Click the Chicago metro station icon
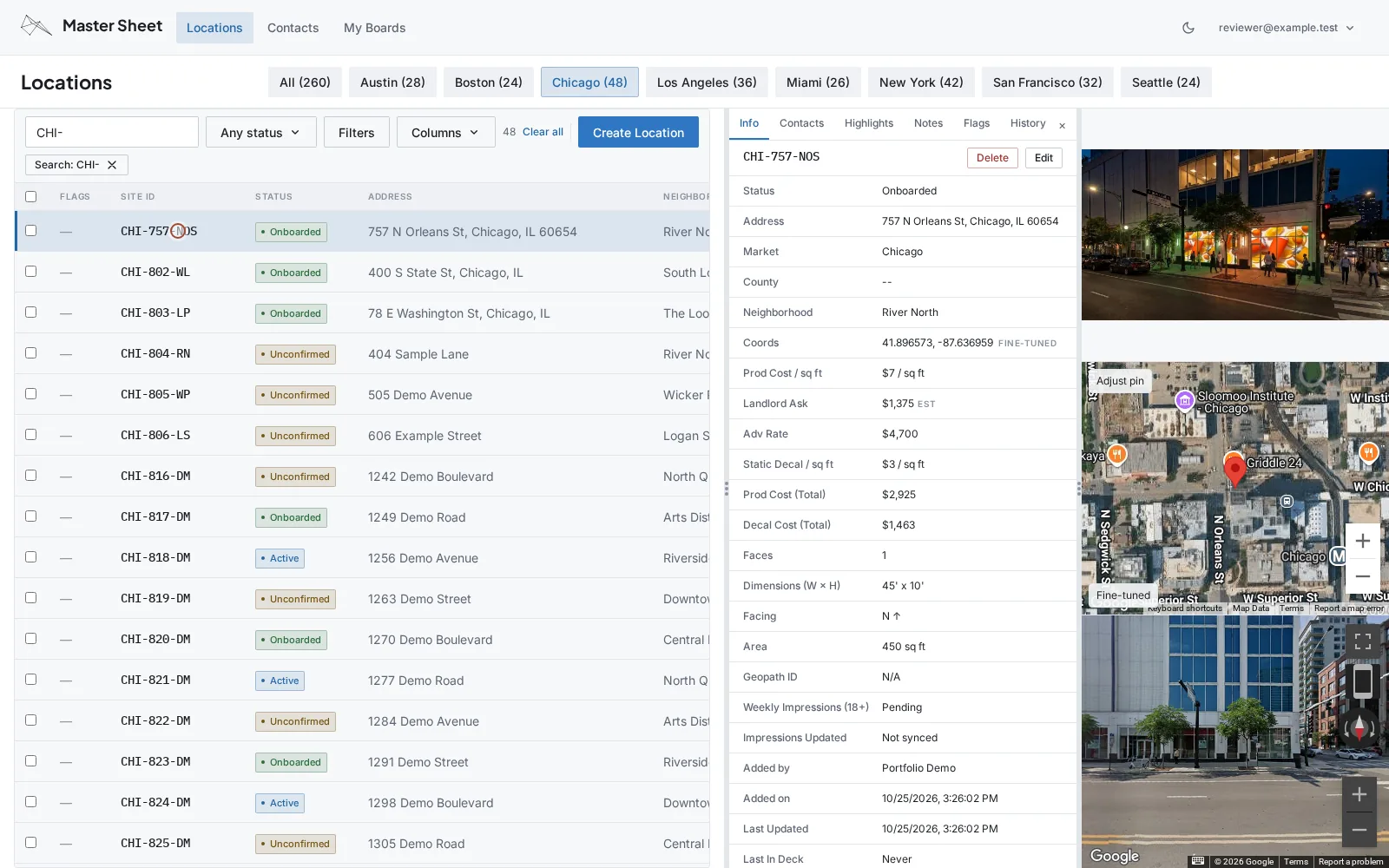Image resolution: width=1389 pixels, height=868 pixels. [x=1339, y=556]
